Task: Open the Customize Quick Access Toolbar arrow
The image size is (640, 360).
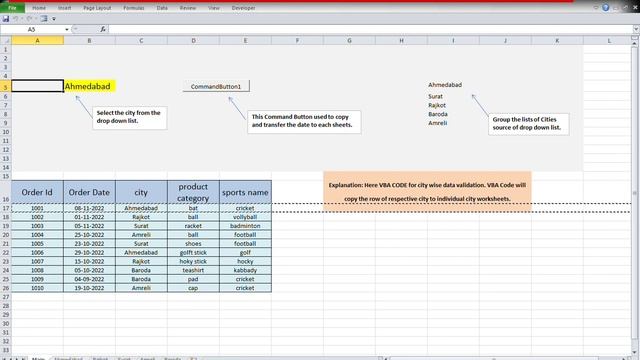Action: (x=54, y=19)
